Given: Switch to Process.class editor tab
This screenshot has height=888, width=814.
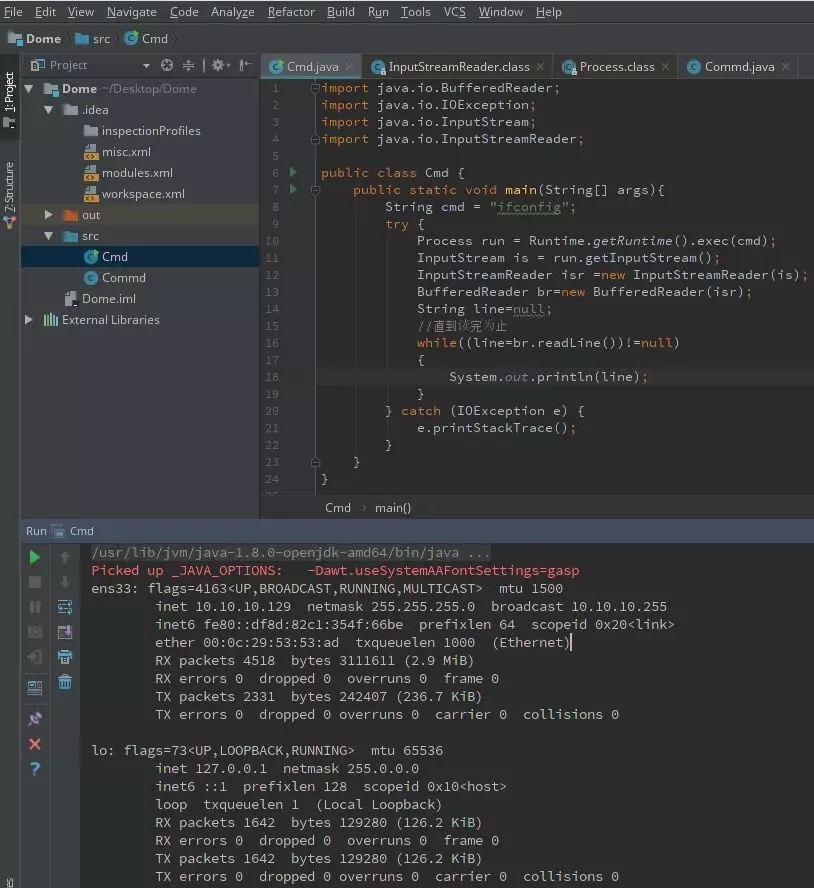Looking at the screenshot, I should pyautogui.click(x=617, y=67).
